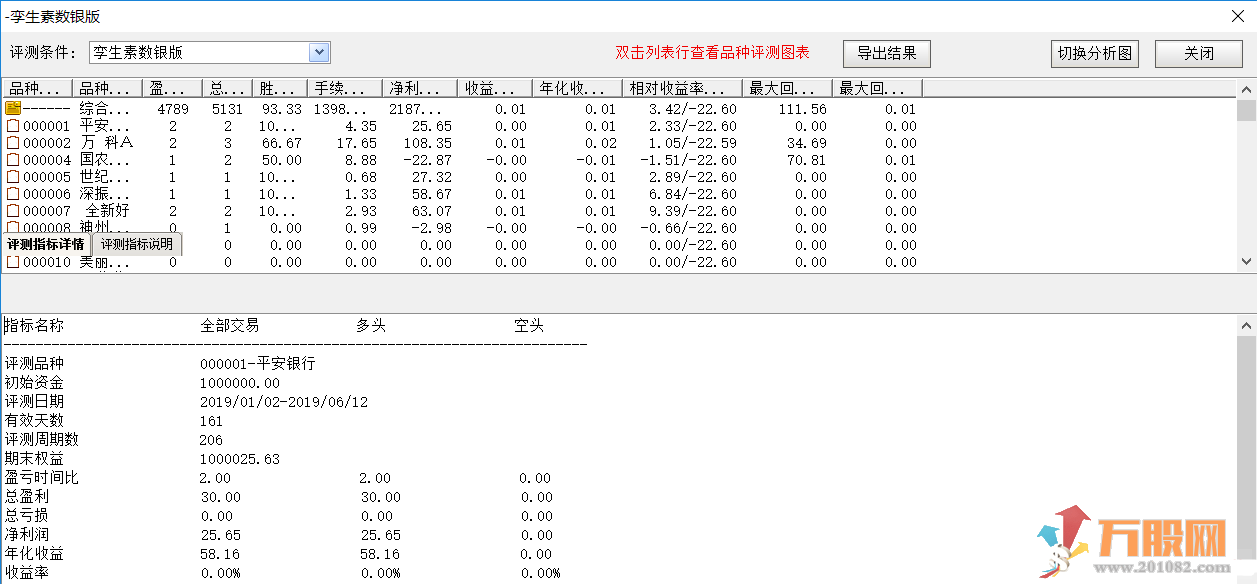Sort by the second 品种 column header
Screen dimensions: 1257x584
107,88
